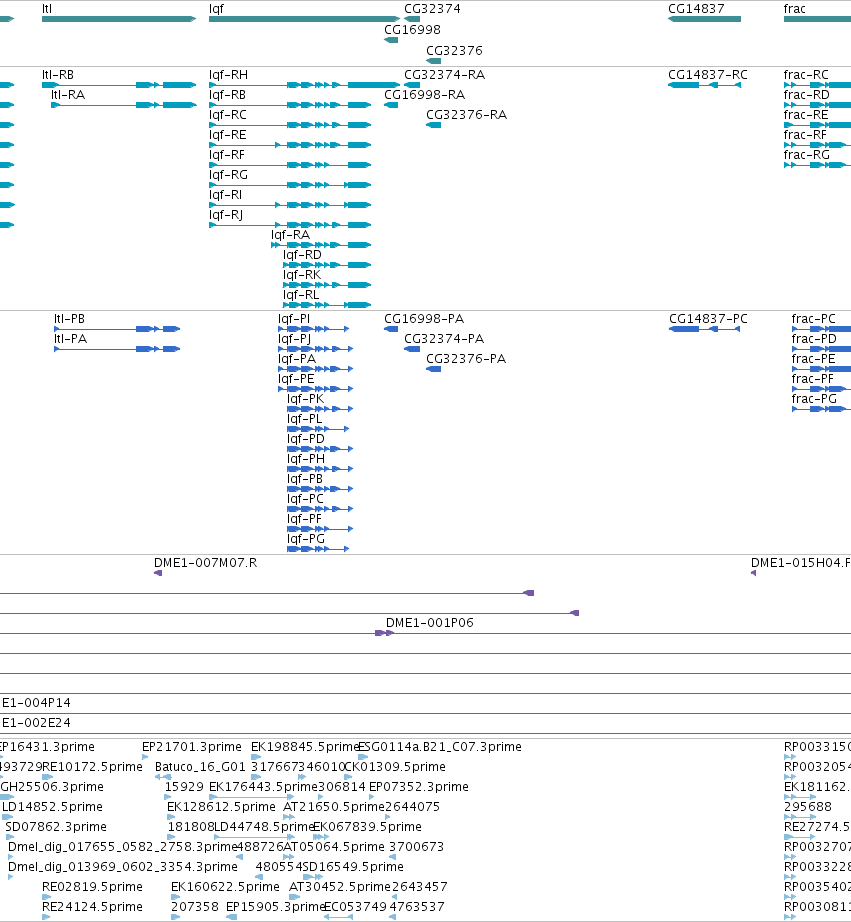Viewport: 851px width, 922px height.
Task: Open EST EK160622.5prime
Action: tap(225, 887)
